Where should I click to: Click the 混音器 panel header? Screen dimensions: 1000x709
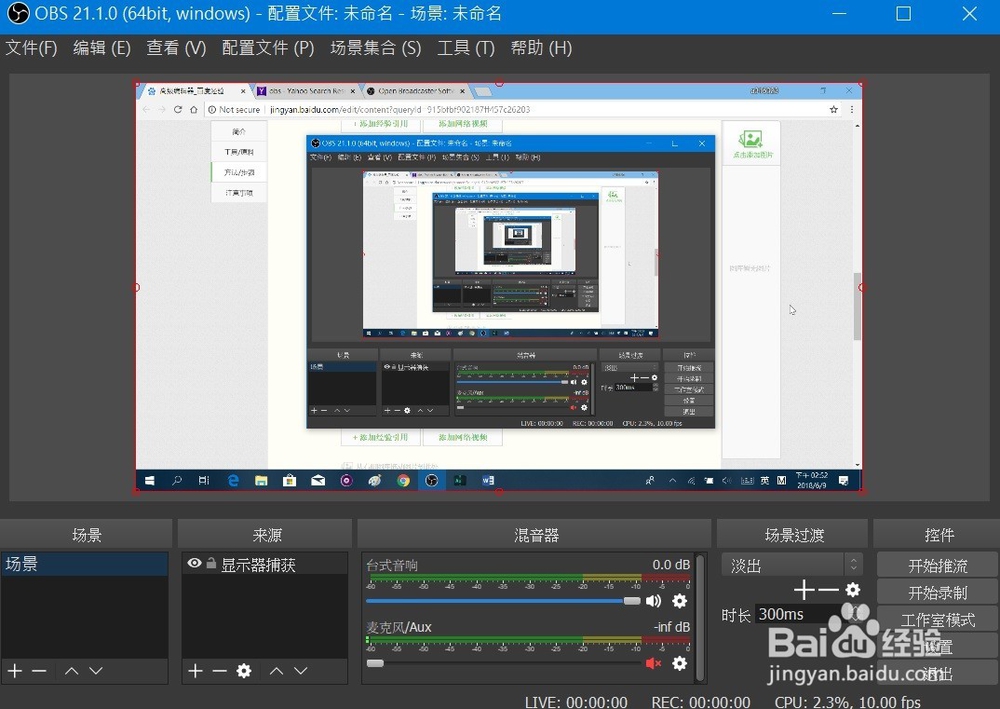[535, 534]
